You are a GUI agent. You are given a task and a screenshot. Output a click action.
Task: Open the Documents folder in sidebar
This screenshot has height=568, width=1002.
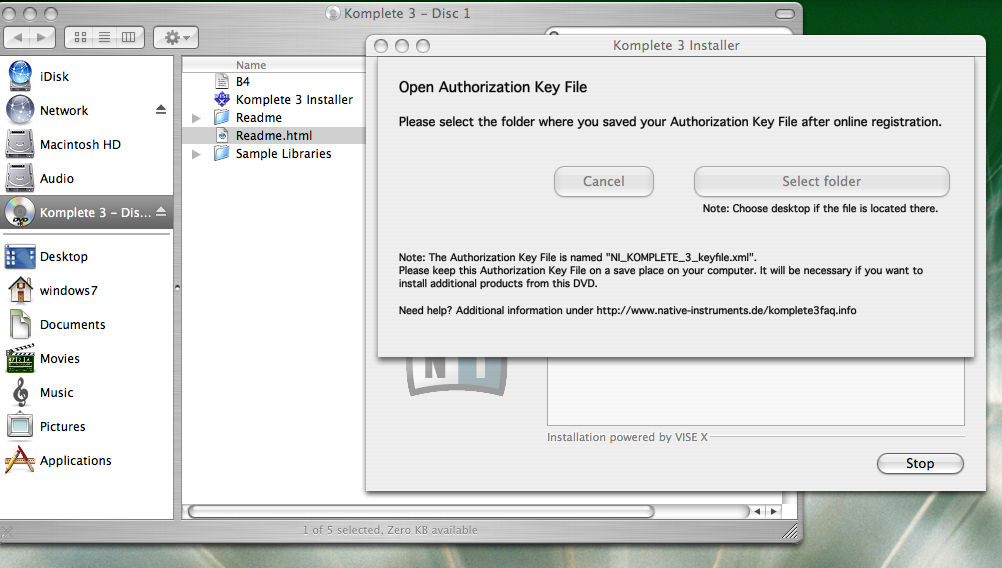(x=72, y=325)
